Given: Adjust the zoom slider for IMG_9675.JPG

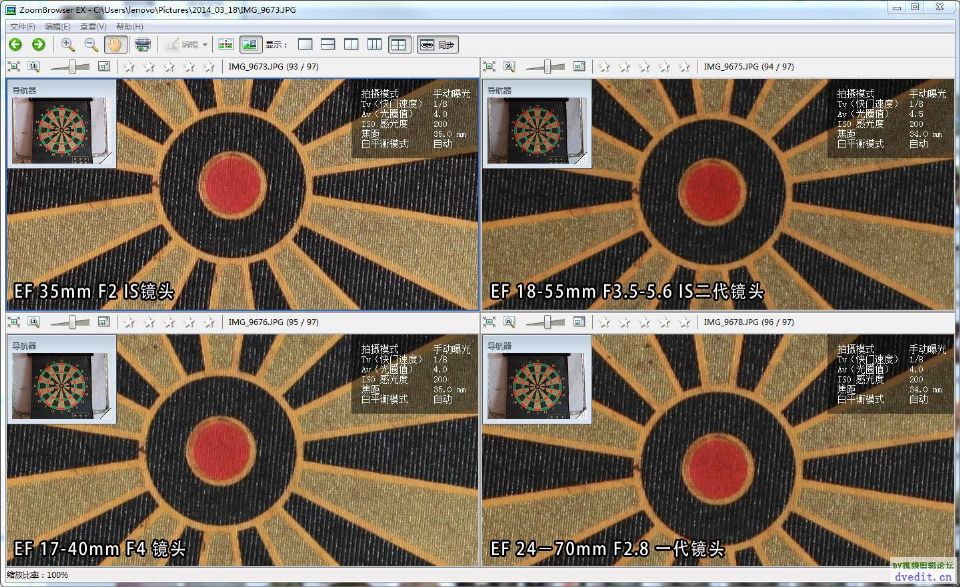Looking at the screenshot, I should [546, 67].
